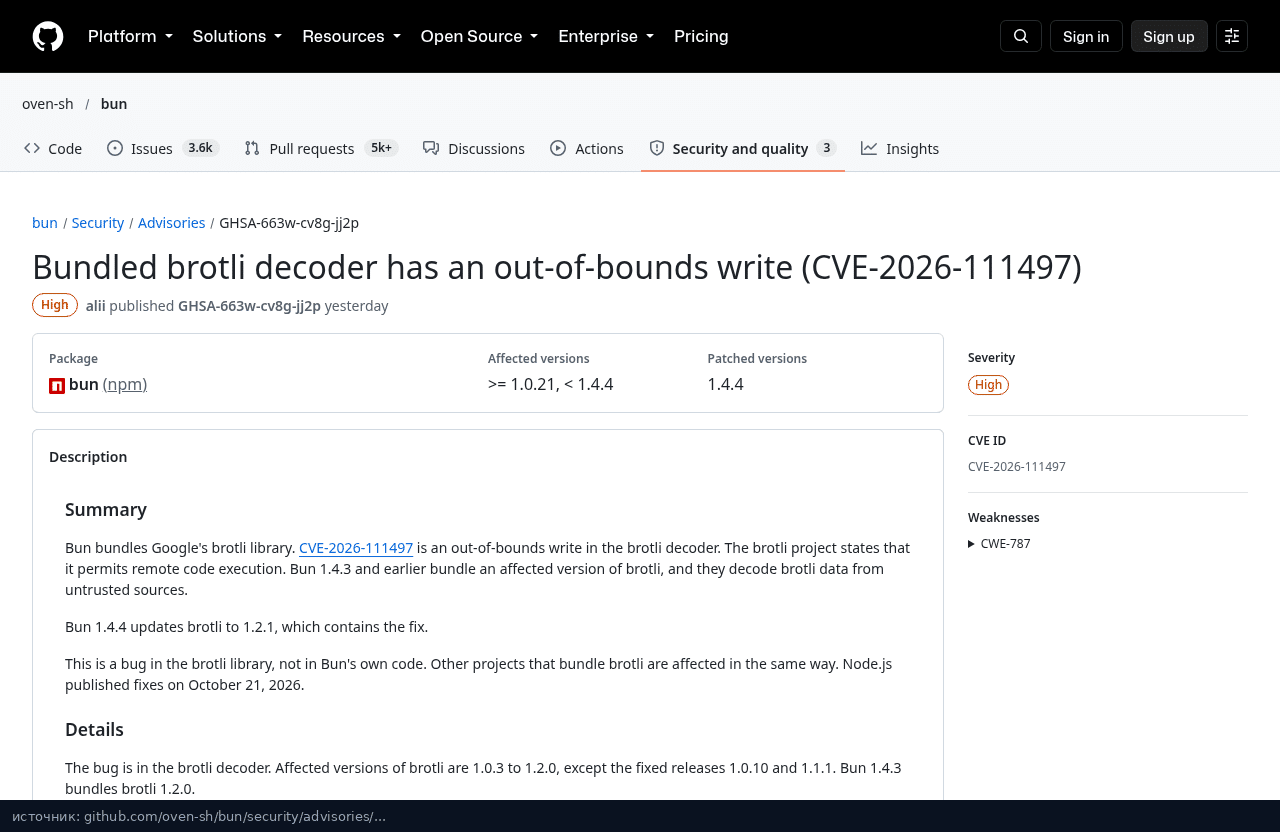This screenshot has width=1280, height=832.
Task: Click the npm package logo icon
Action: point(57,385)
